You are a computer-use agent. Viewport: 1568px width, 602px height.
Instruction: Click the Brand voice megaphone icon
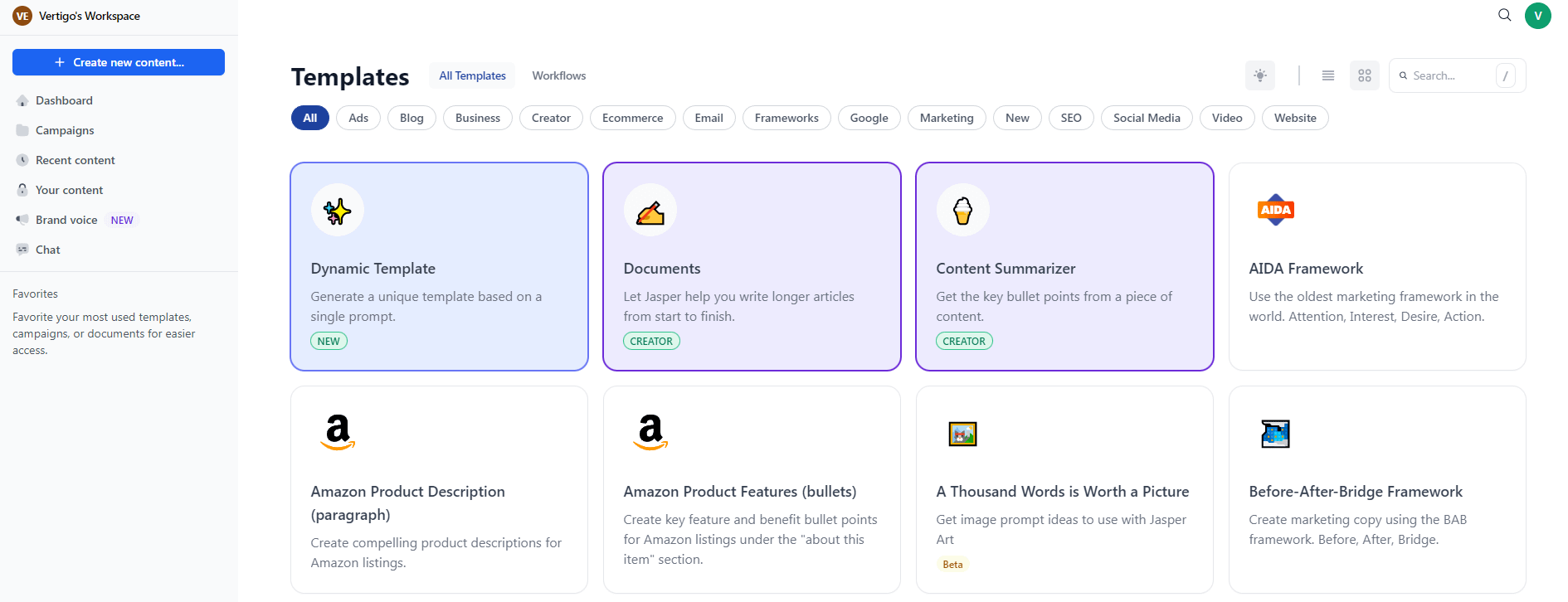click(22, 220)
